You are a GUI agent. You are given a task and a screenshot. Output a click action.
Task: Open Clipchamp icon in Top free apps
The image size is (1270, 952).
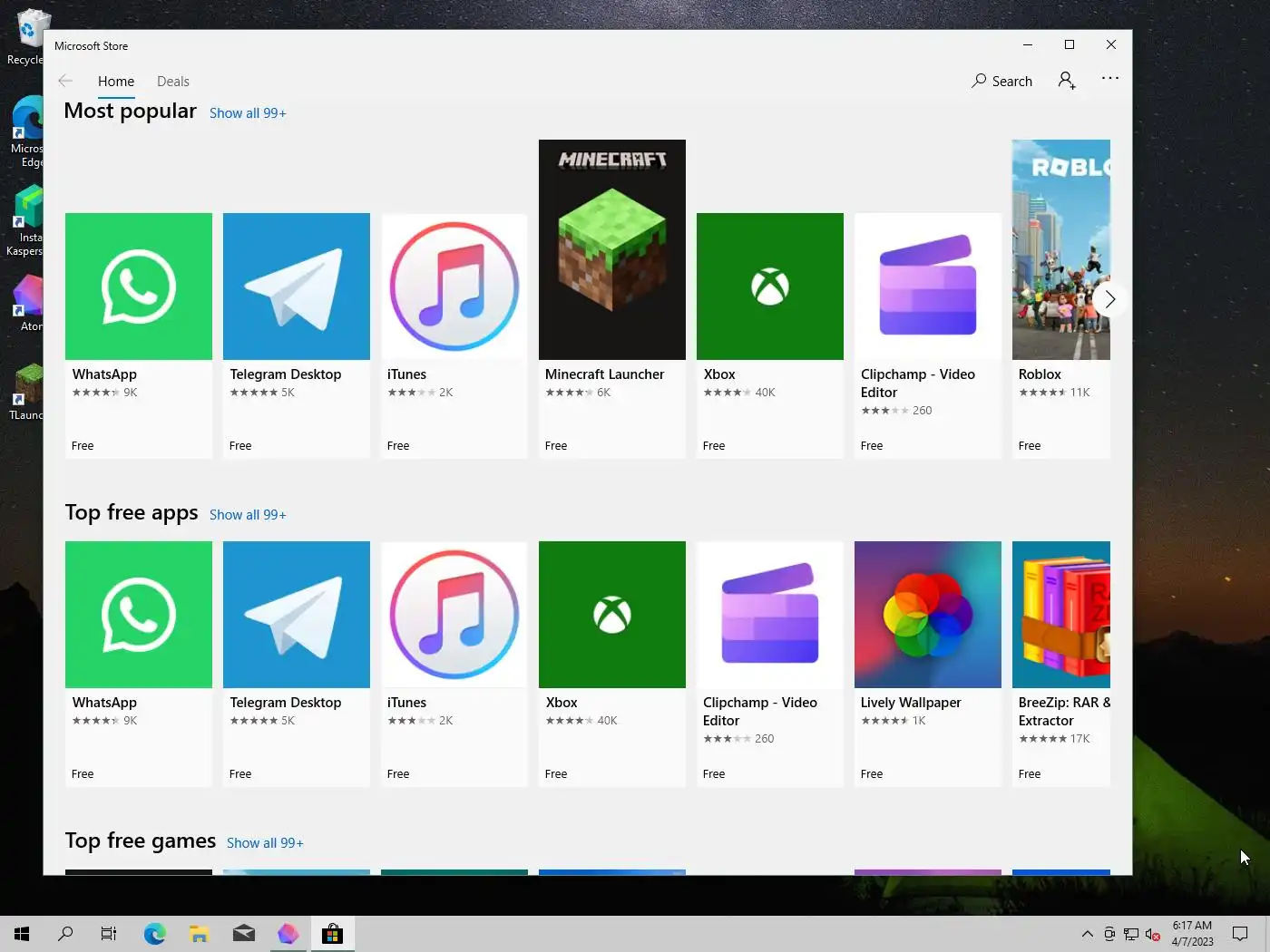click(770, 615)
